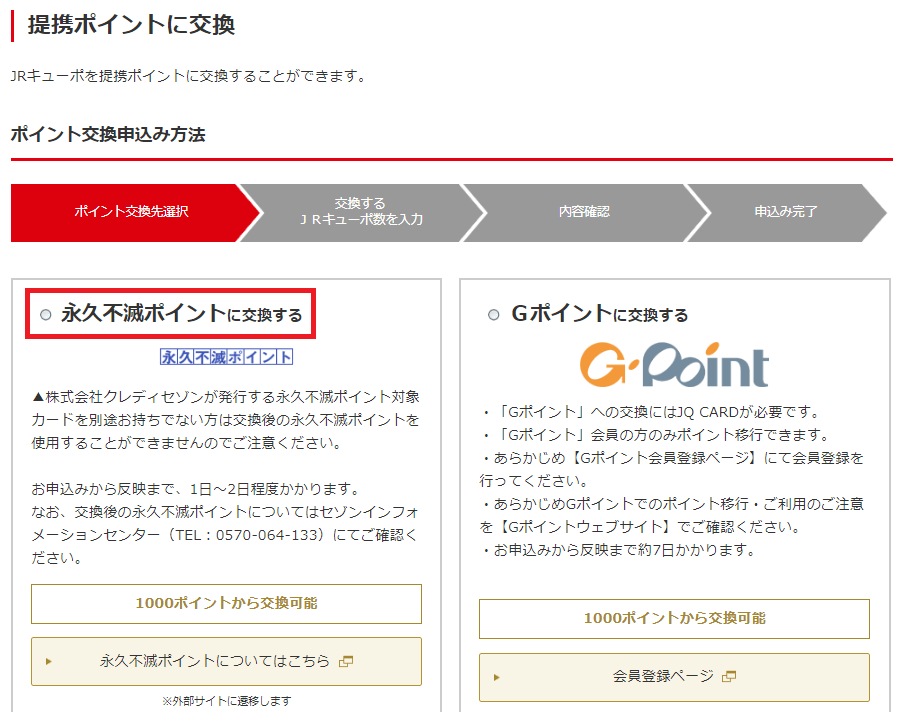This screenshot has width=904, height=712.
Task: Go to the ポイント交換先選択 step
Action: coord(131,212)
